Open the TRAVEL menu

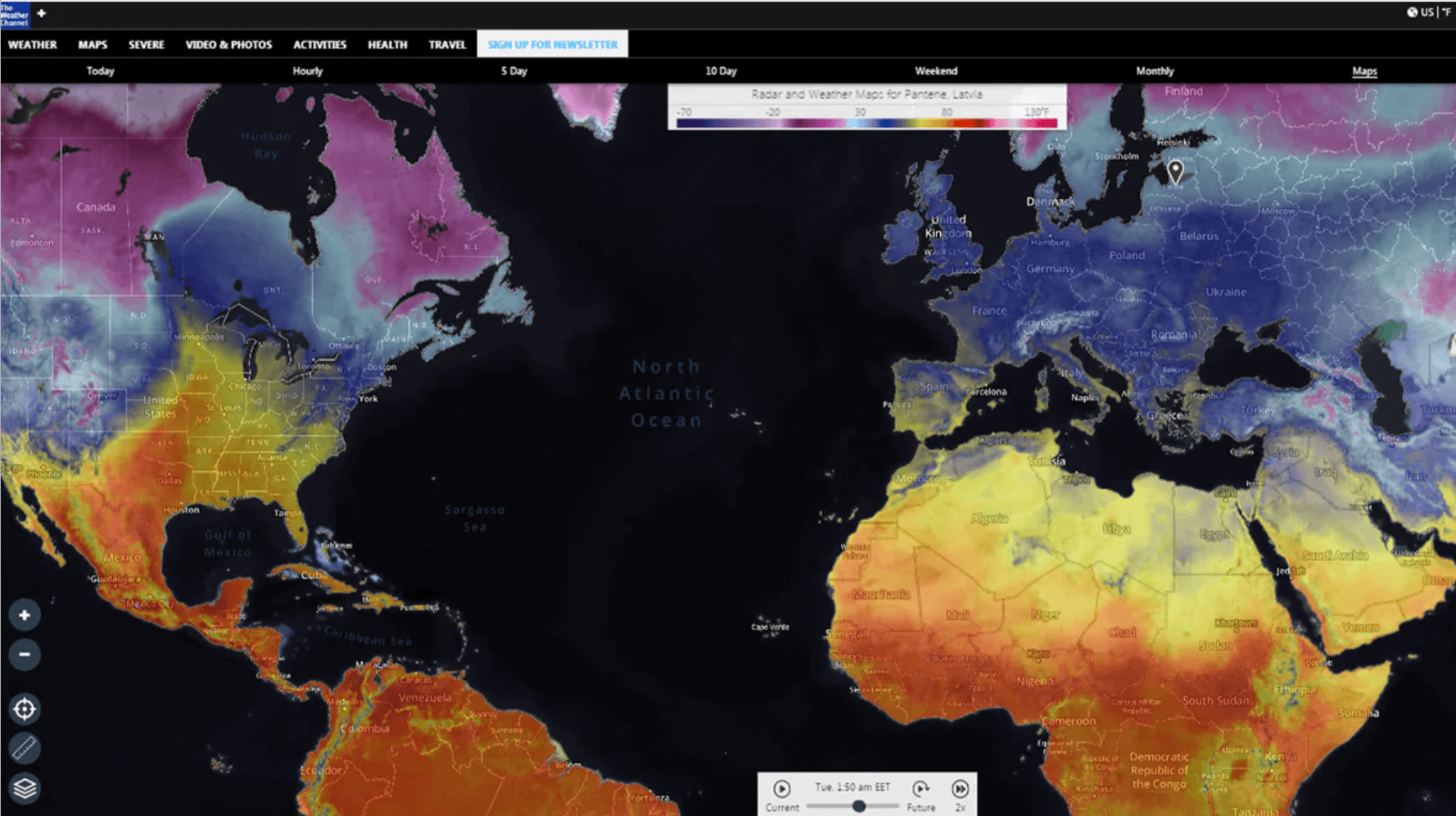447,44
